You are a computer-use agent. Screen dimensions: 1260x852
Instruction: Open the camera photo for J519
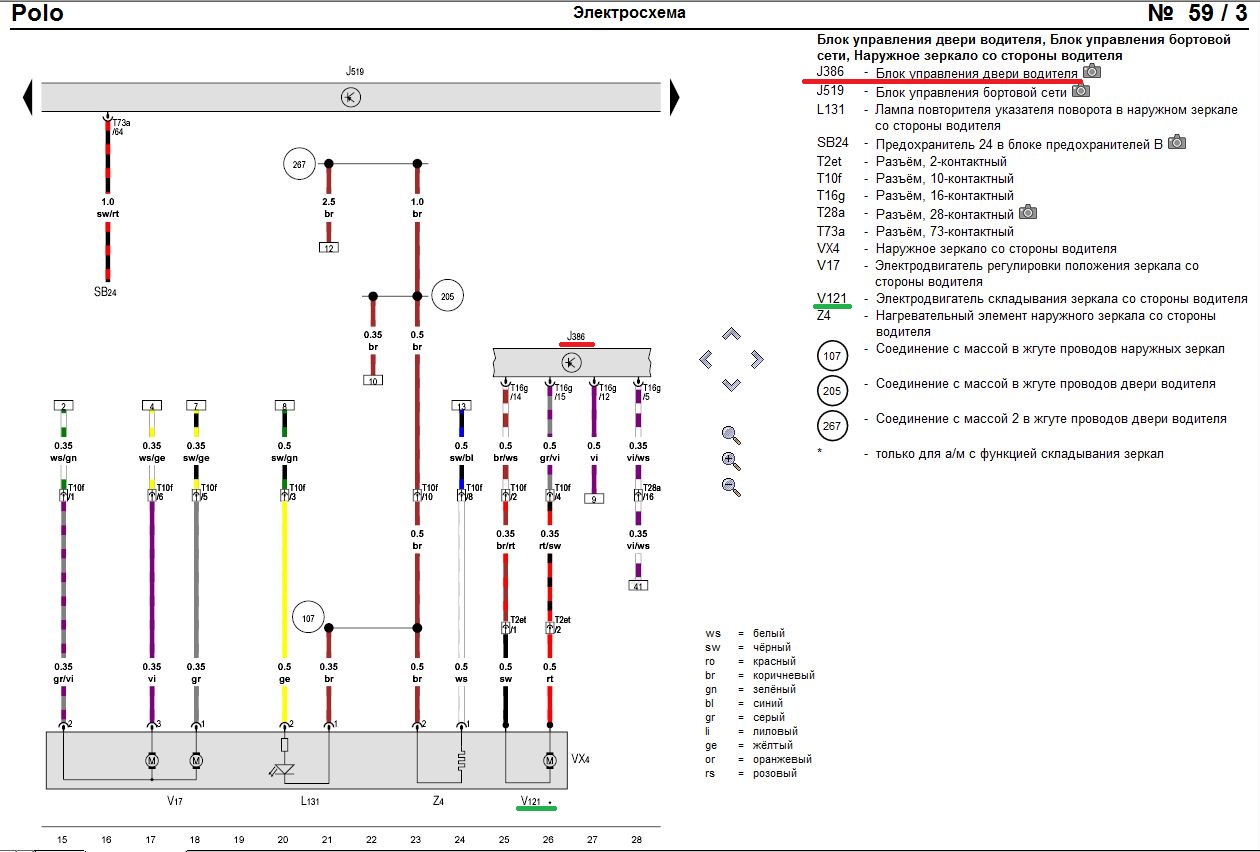1080,90
